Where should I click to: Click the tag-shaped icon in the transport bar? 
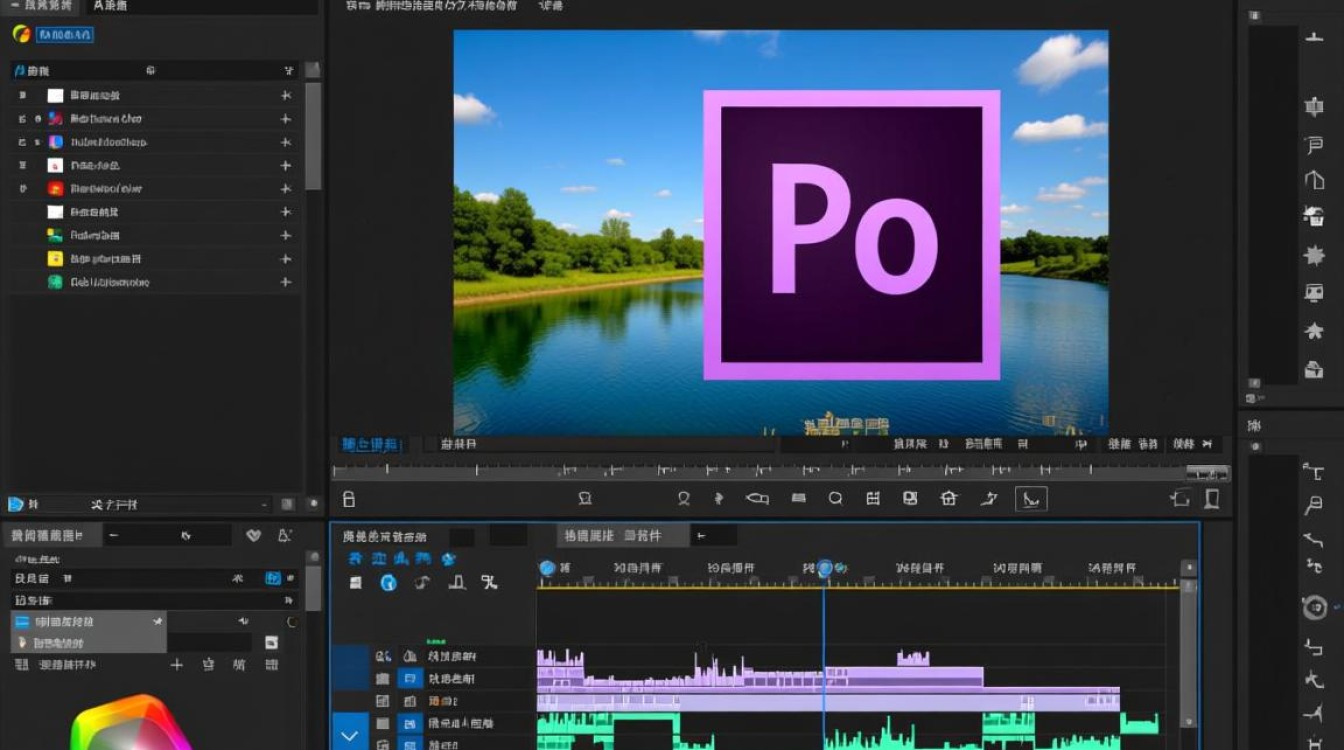[757, 498]
